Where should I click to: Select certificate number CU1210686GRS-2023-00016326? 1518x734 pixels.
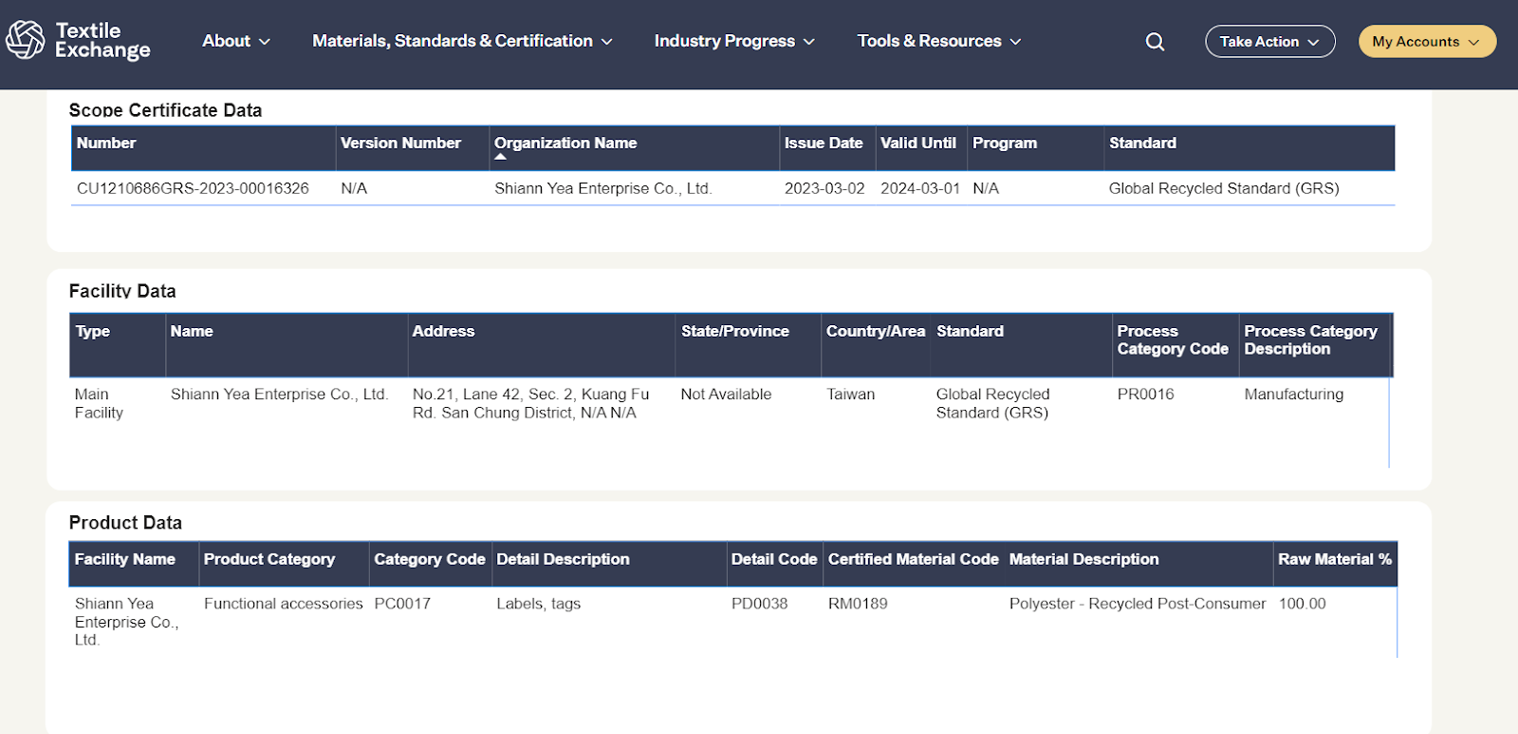click(x=193, y=188)
